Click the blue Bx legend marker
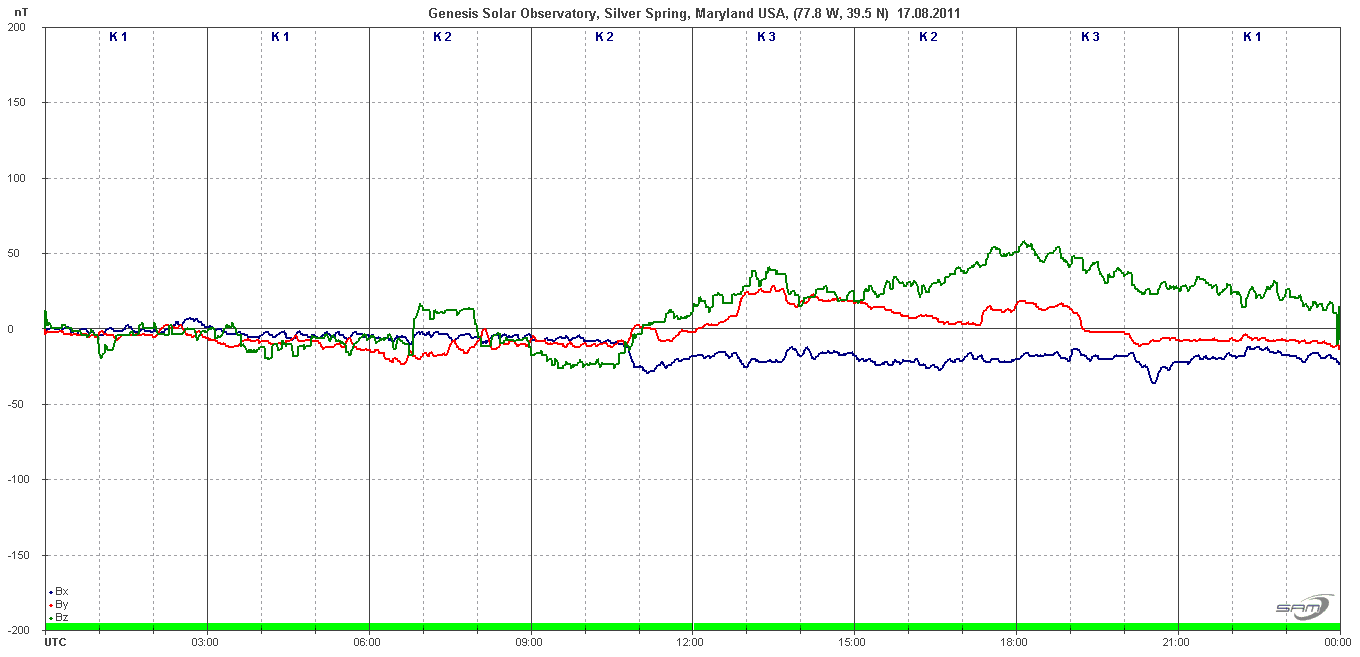This screenshot has height=657, width=1360. [51, 592]
